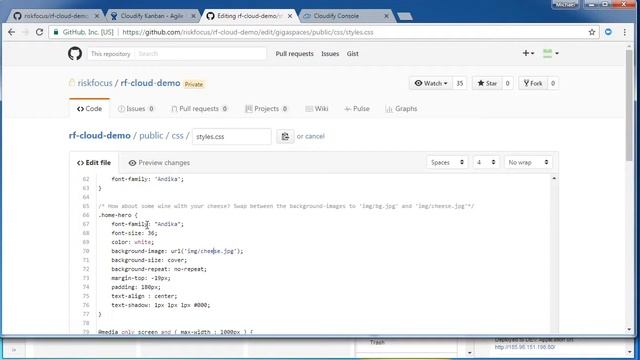This screenshot has height=360, width=640.
Task: Open the Code tab
Action: pyautogui.click(x=89, y=109)
